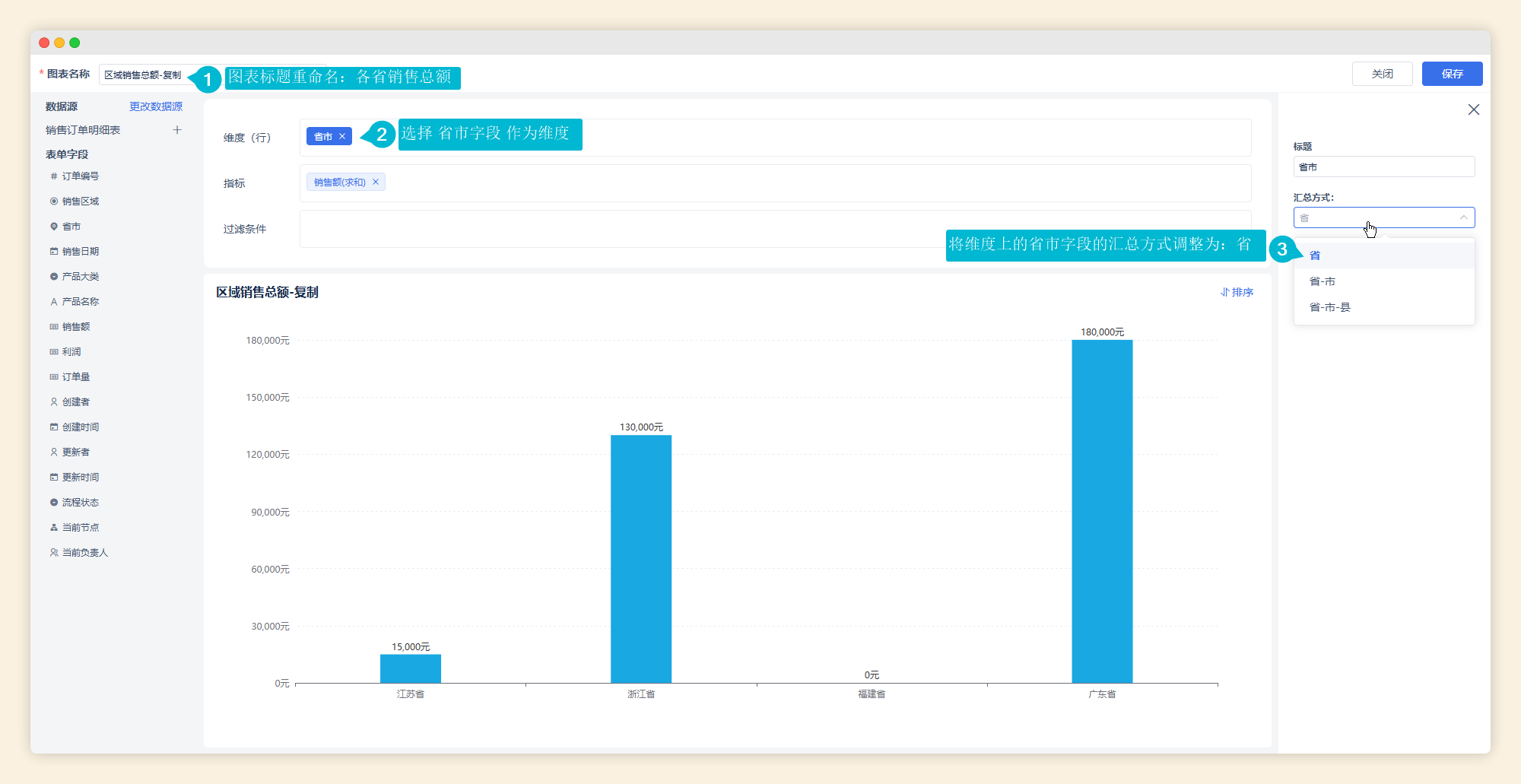Select the 销售日期 field
Viewport: 1521px width, 784px height.
pos(80,251)
